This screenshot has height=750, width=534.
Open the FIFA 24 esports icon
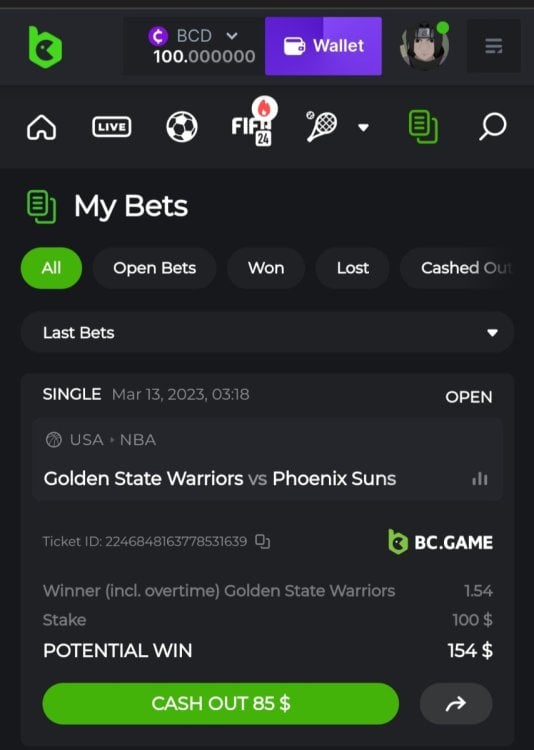[253, 122]
